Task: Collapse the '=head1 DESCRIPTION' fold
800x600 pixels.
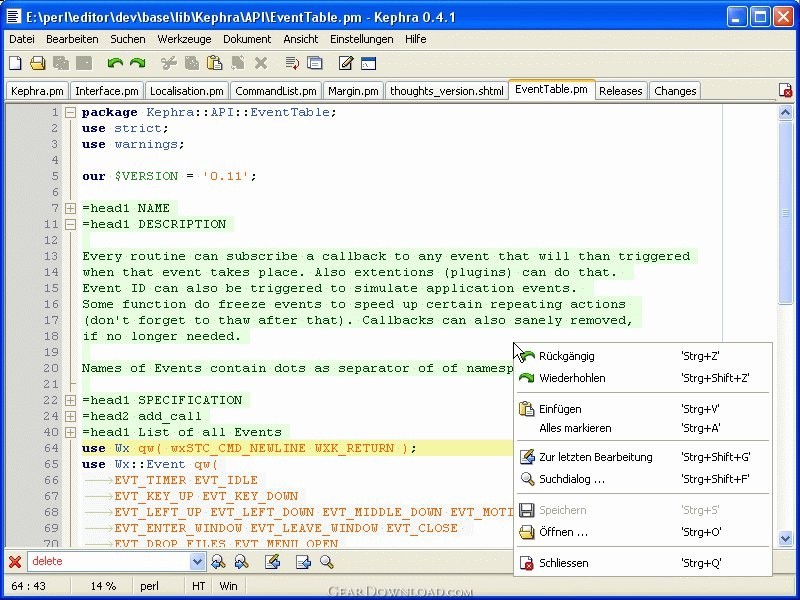Action: [x=70, y=224]
